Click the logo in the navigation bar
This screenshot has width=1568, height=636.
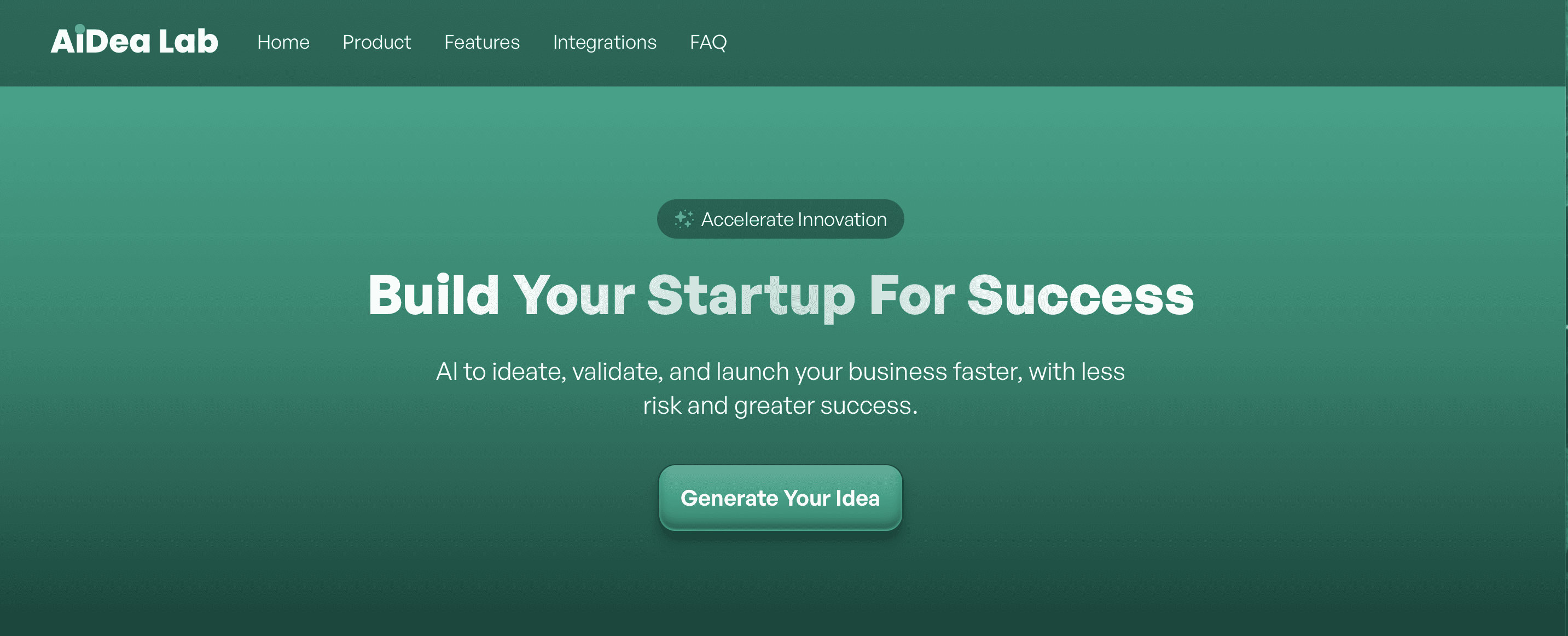[x=134, y=41]
